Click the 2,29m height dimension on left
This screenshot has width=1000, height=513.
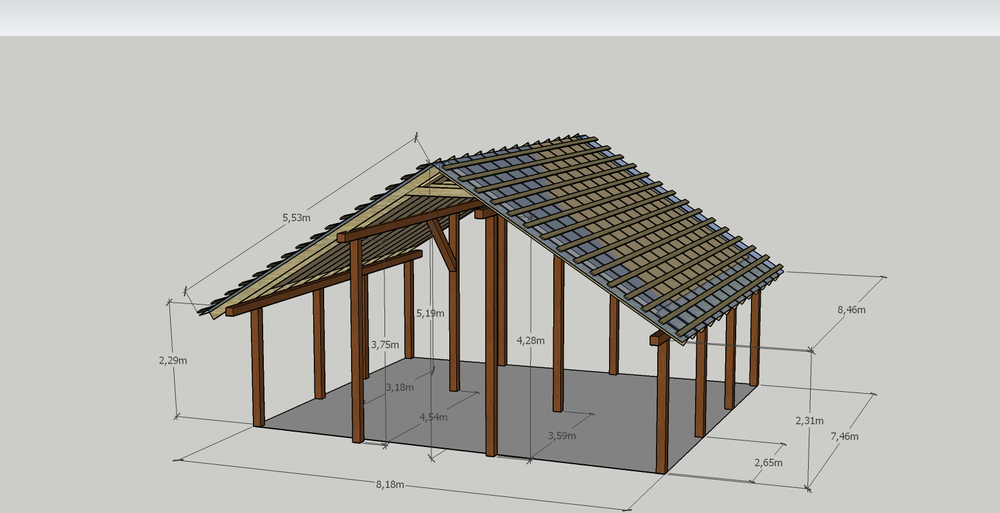pos(173,360)
